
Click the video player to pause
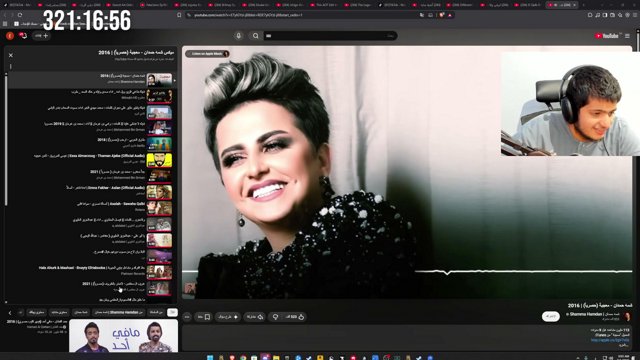pos(407,172)
